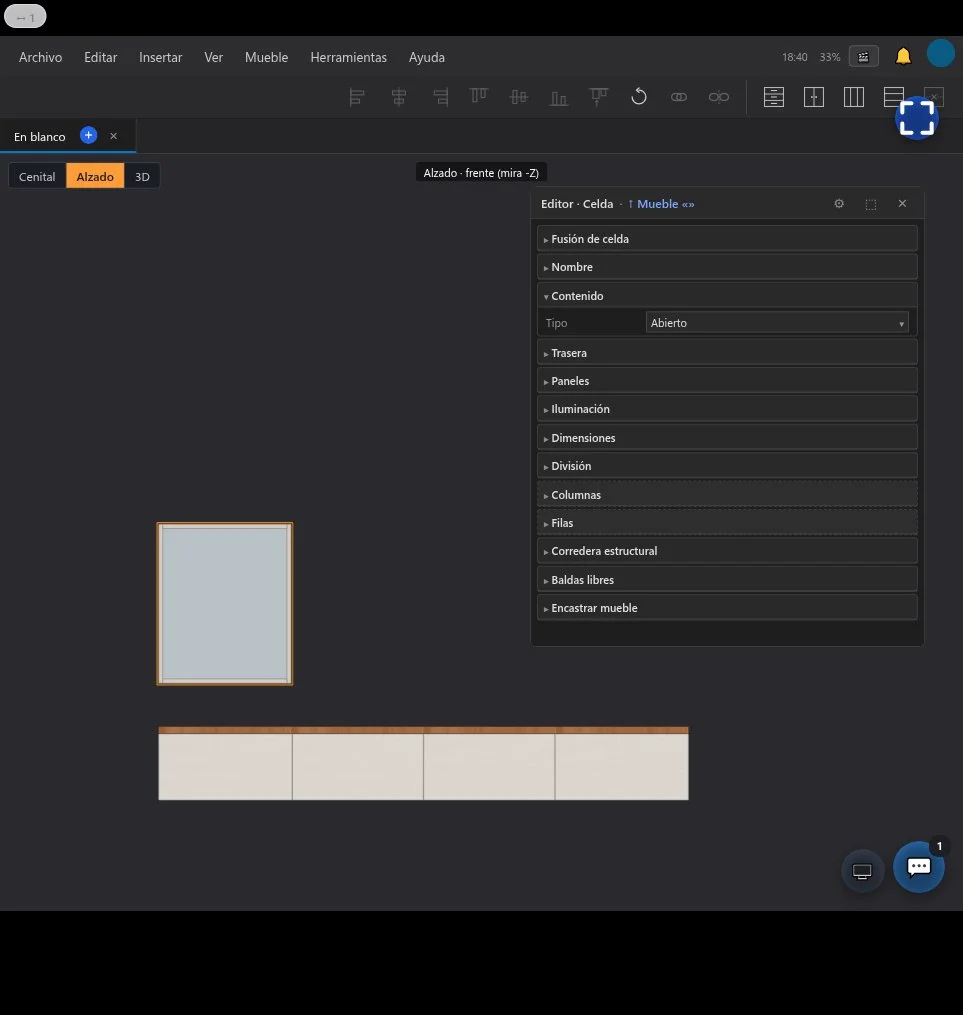Click the drawer cabinet icon in toolbar
Screen dimensions: 963x1015
(x=773, y=97)
